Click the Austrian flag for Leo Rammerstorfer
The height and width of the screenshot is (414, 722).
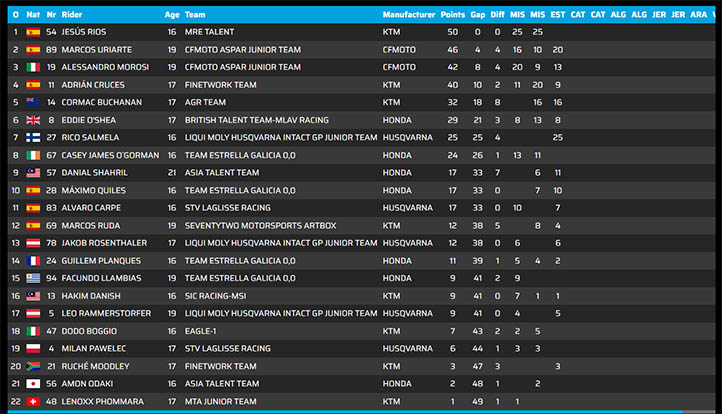point(33,314)
